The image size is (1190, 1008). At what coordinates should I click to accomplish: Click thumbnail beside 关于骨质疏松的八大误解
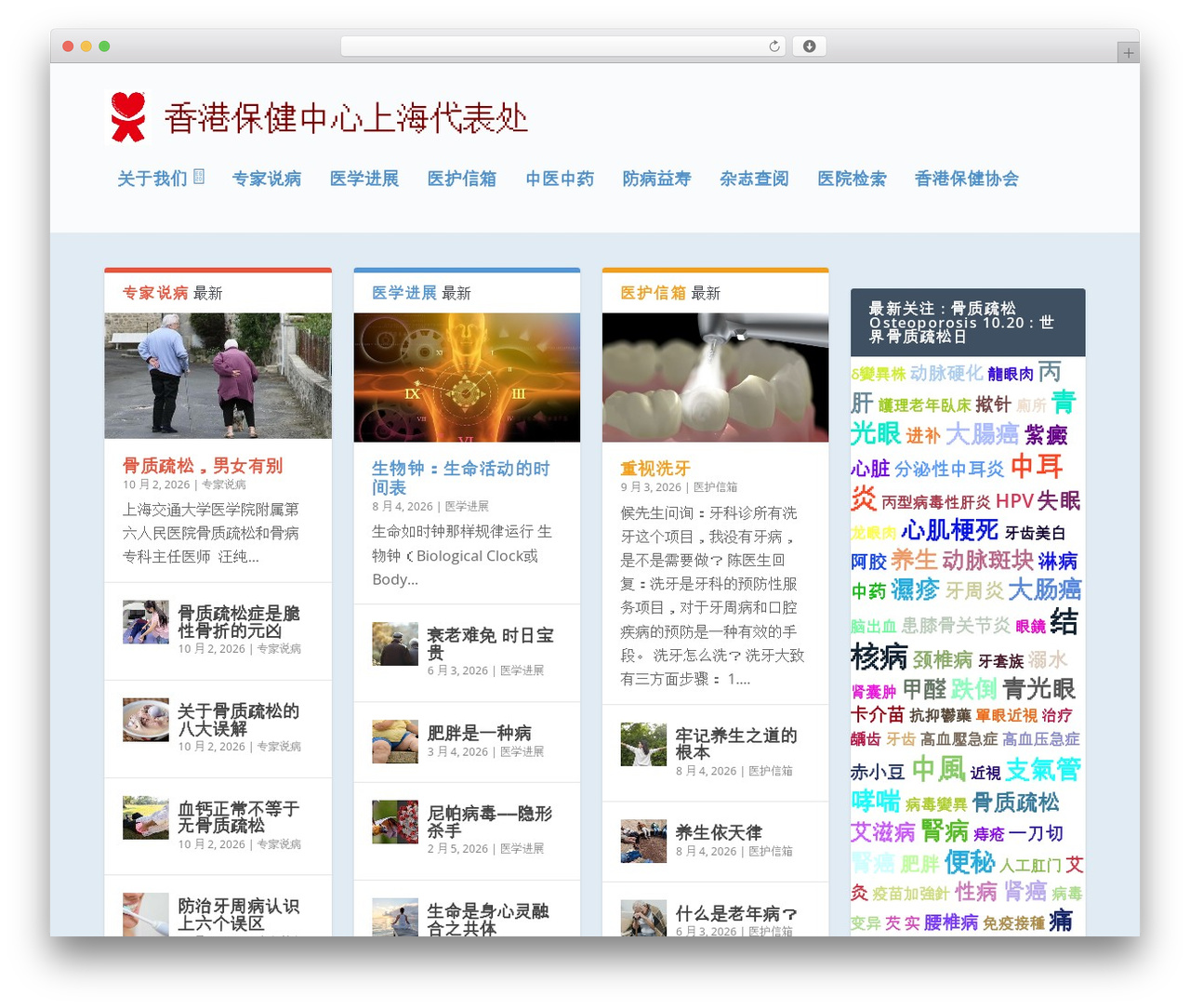pos(146,720)
